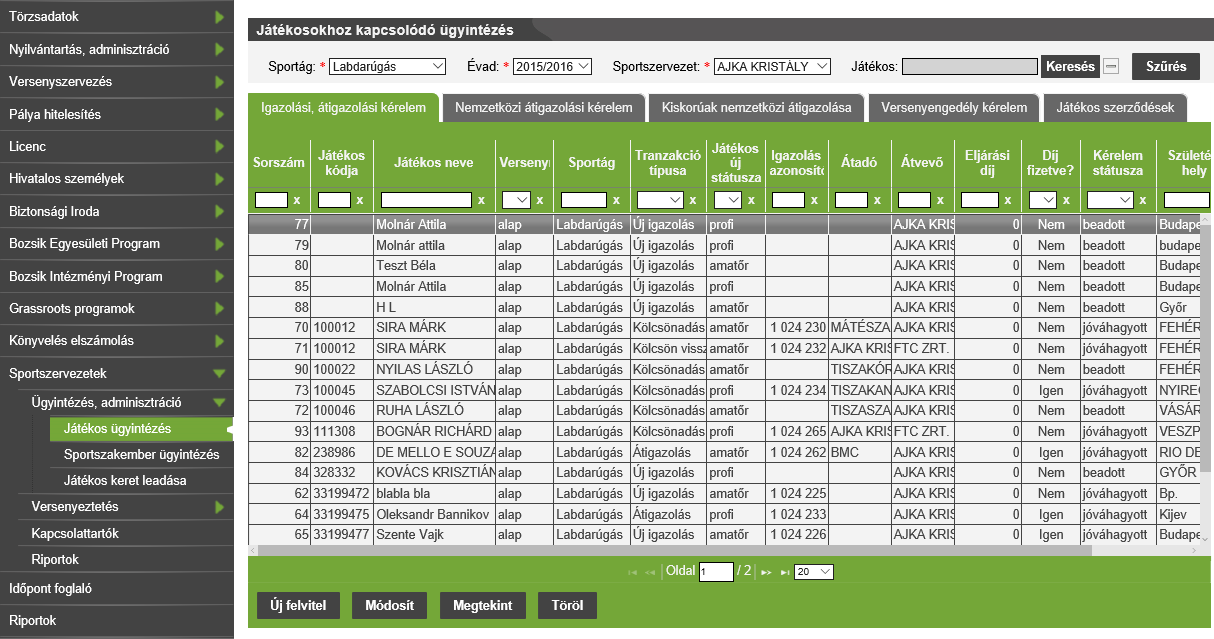Clear the Sportág column filter (x)
Image resolution: width=1214 pixels, height=639 pixels.
coord(617,200)
